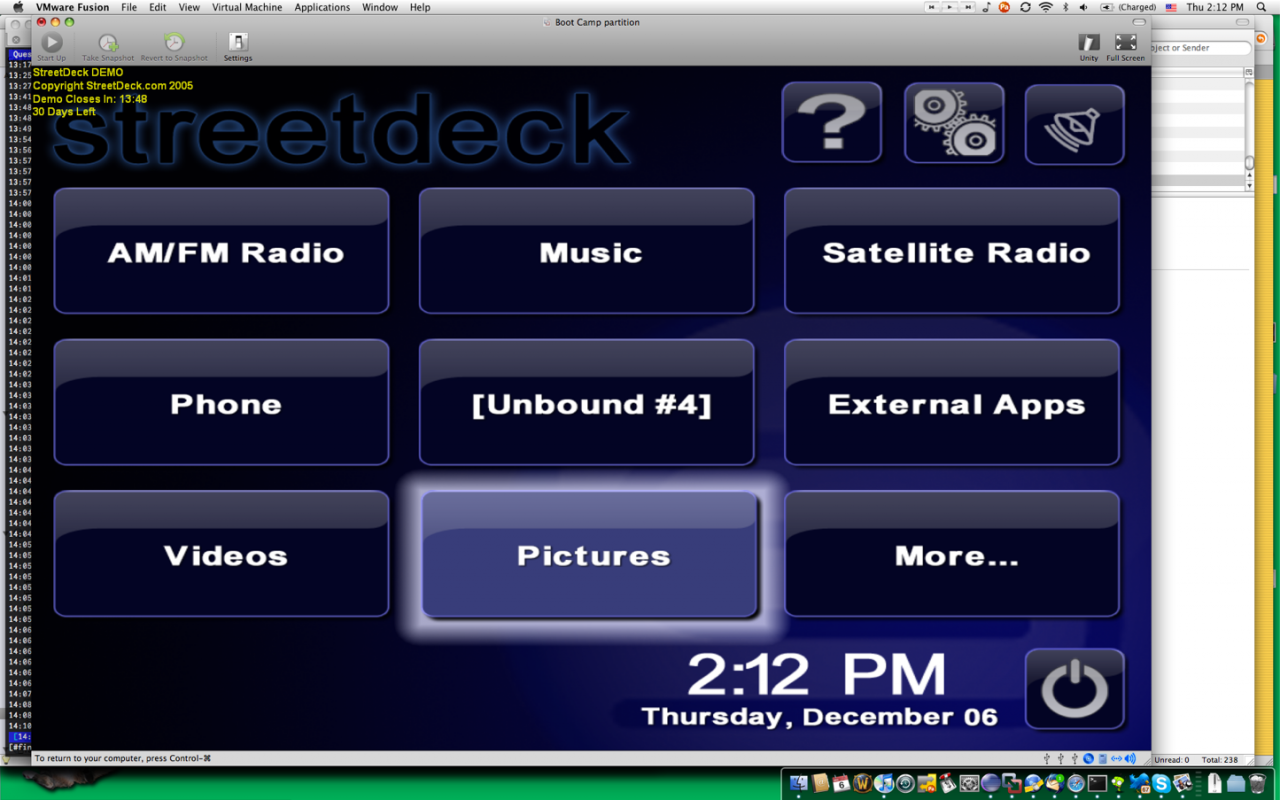The image size is (1280, 800).
Task: Open VMware Settings toolbar icon
Action: pos(238,46)
